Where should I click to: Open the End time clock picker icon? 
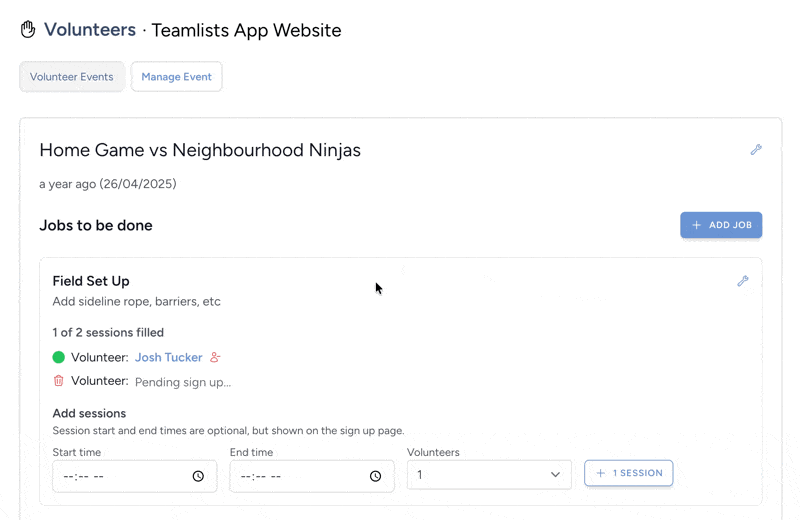click(376, 476)
